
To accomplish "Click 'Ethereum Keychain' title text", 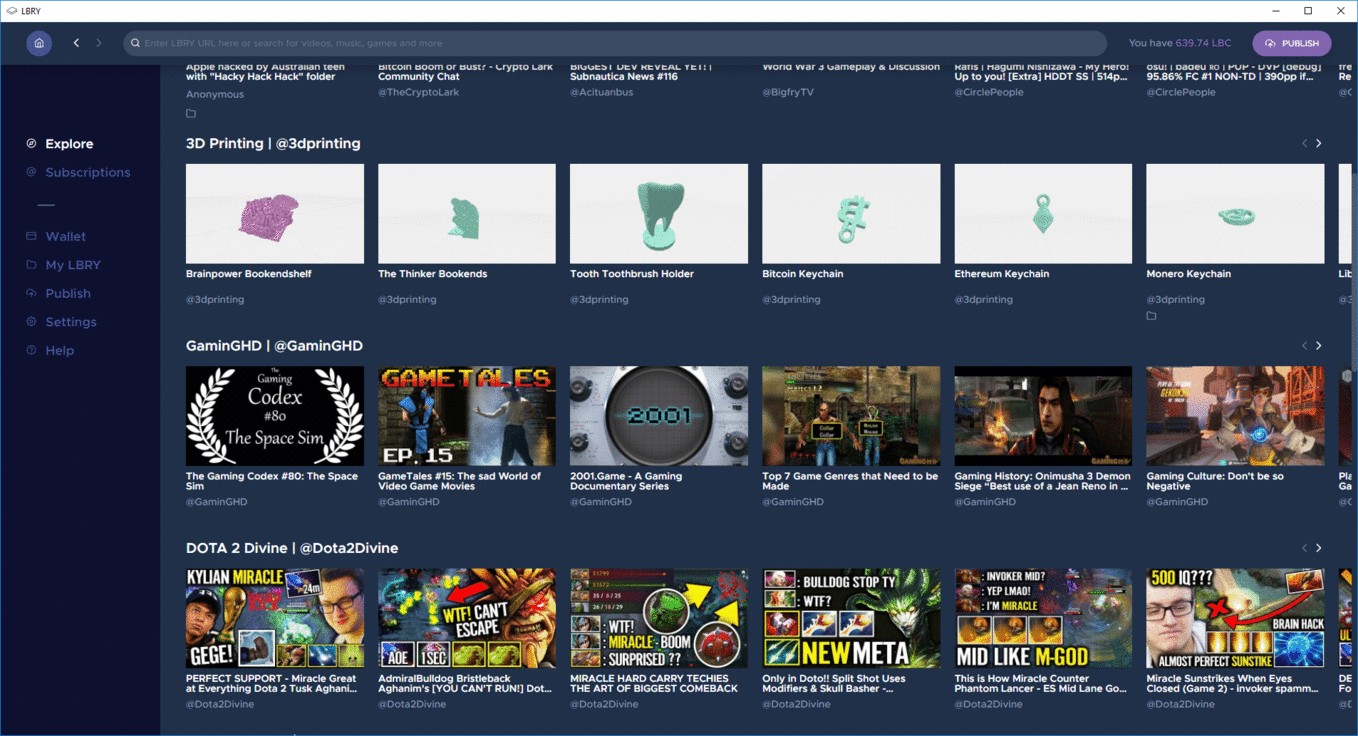I will click(x=1000, y=274).
